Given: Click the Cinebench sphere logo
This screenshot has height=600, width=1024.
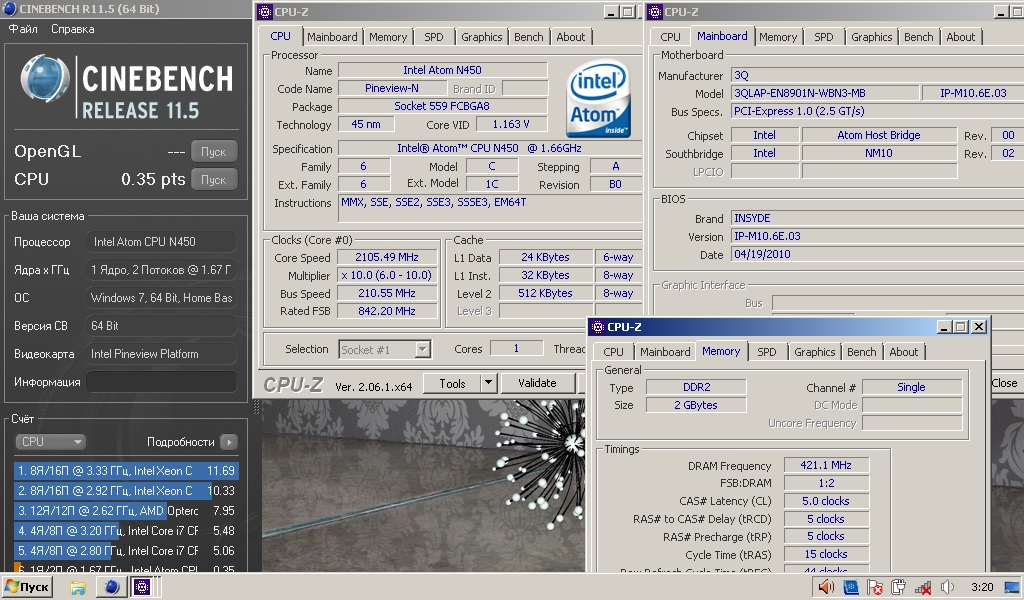Looking at the screenshot, I should [x=45, y=80].
